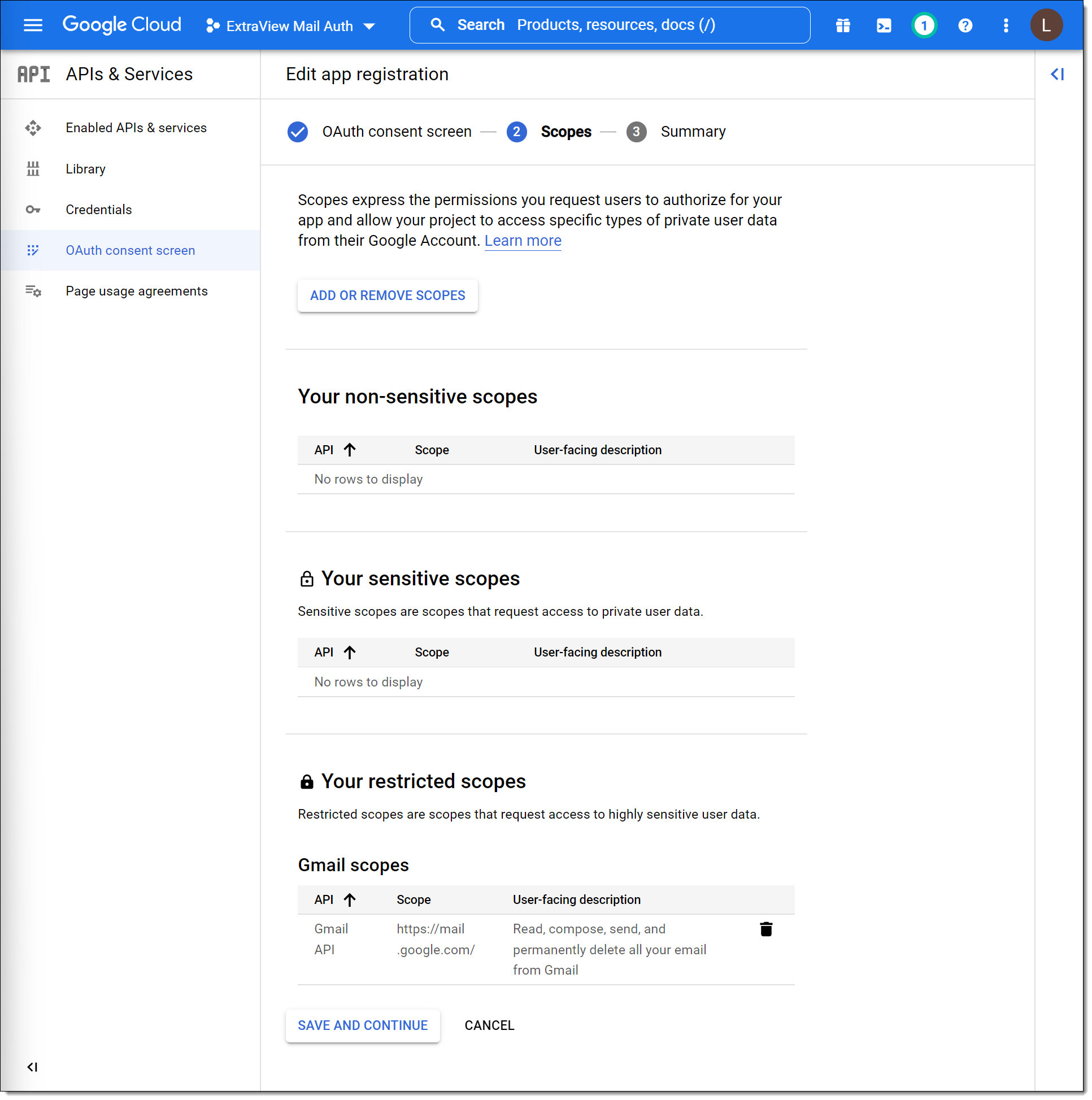Viewport: 1092px width, 1100px height.
Task: Open the Library page
Action: click(130, 169)
